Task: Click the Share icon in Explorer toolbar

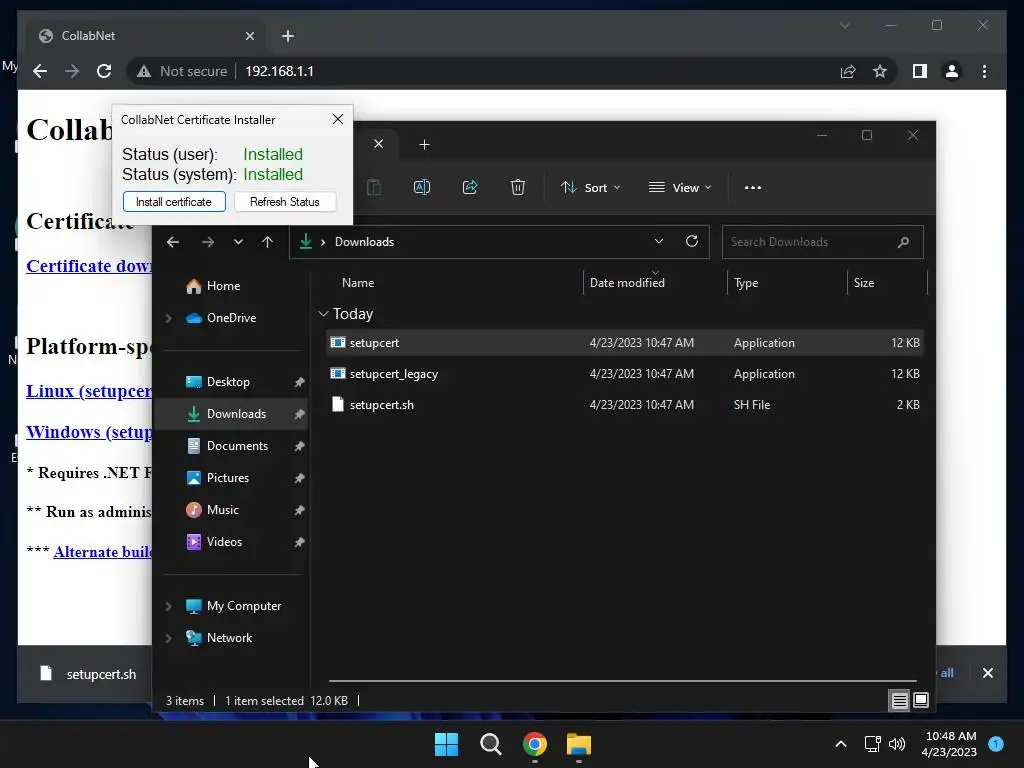Action: point(470,187)
